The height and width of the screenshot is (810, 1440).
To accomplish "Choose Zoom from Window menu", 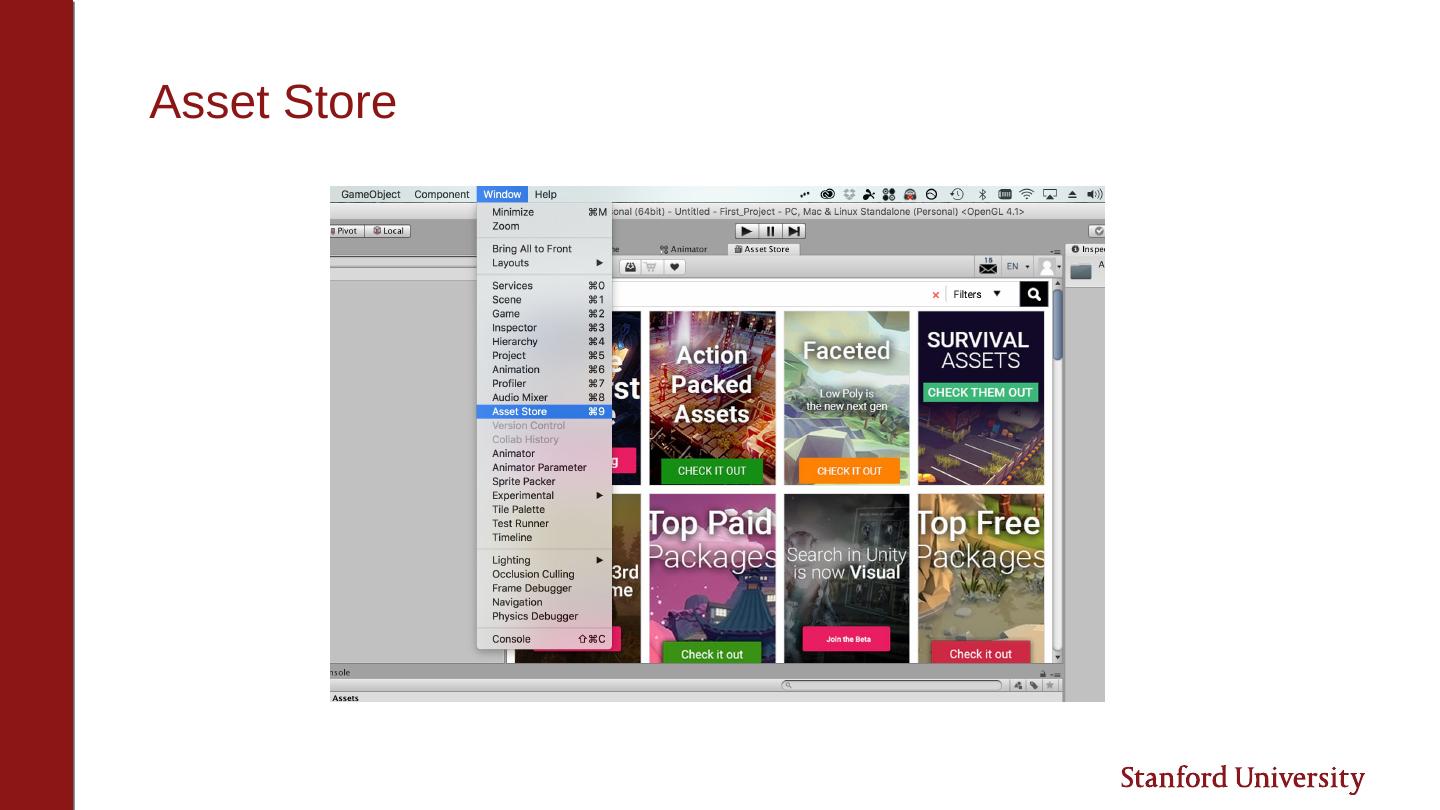I will (x=544, y=226).
